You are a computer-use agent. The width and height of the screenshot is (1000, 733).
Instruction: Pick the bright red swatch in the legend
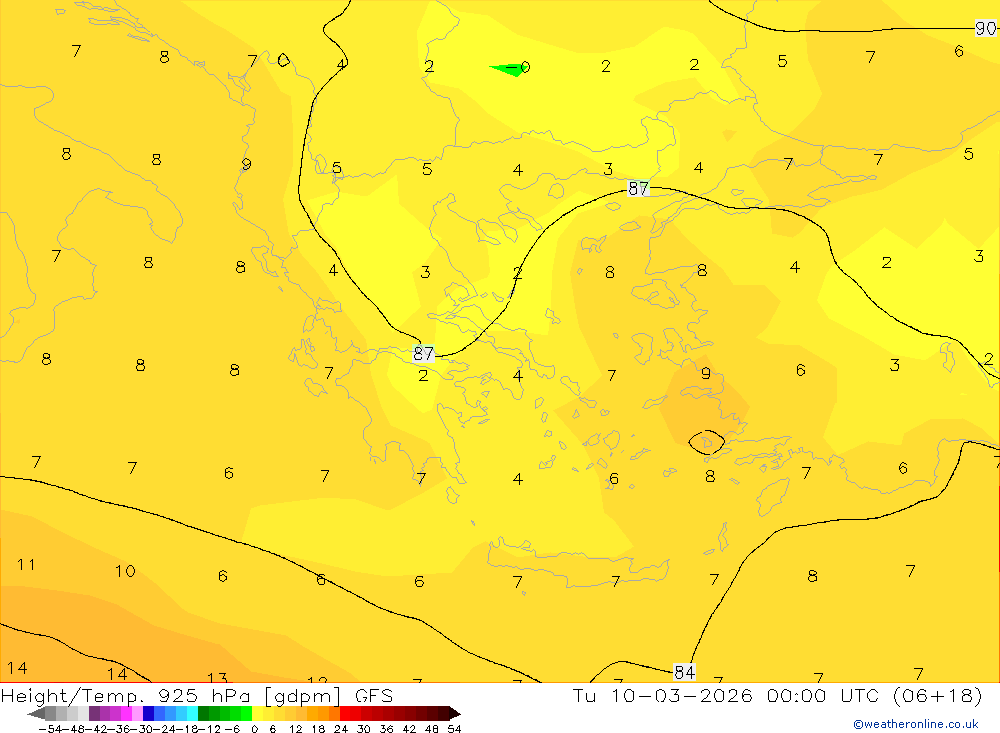(345, 714)
